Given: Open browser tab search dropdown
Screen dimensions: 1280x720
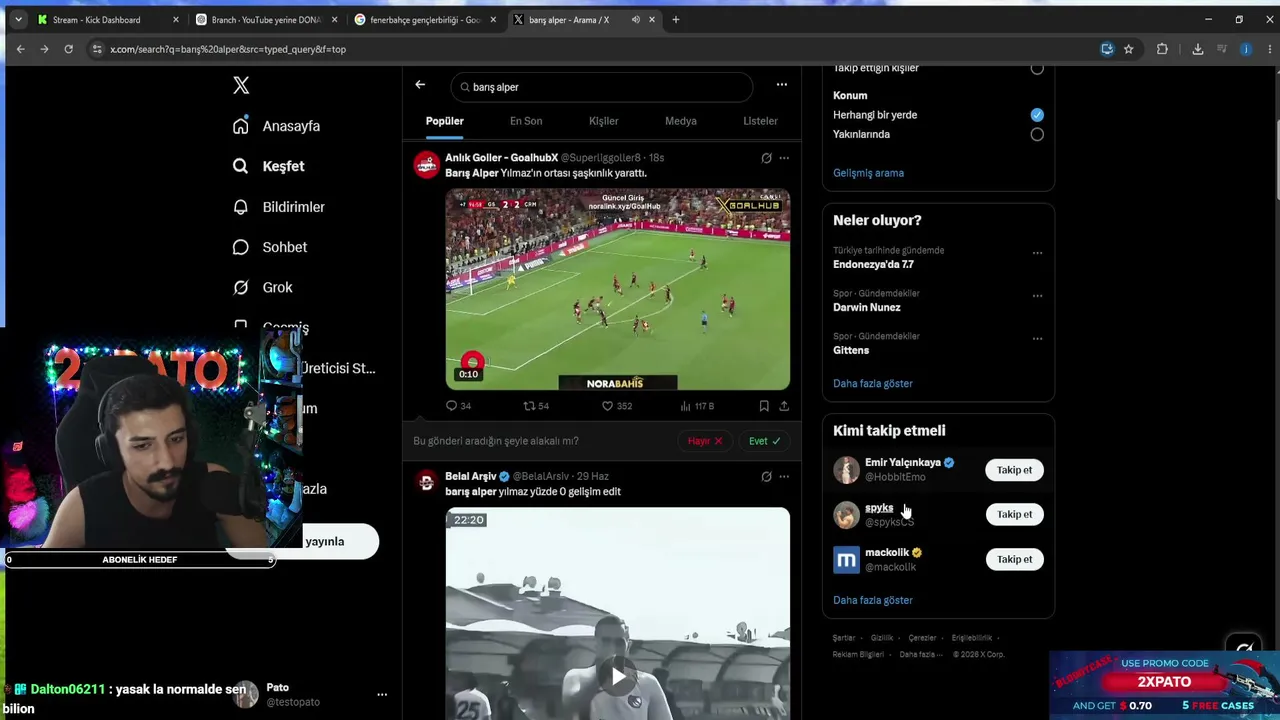Looking at the screenshot, I should (x=18, y=20).
